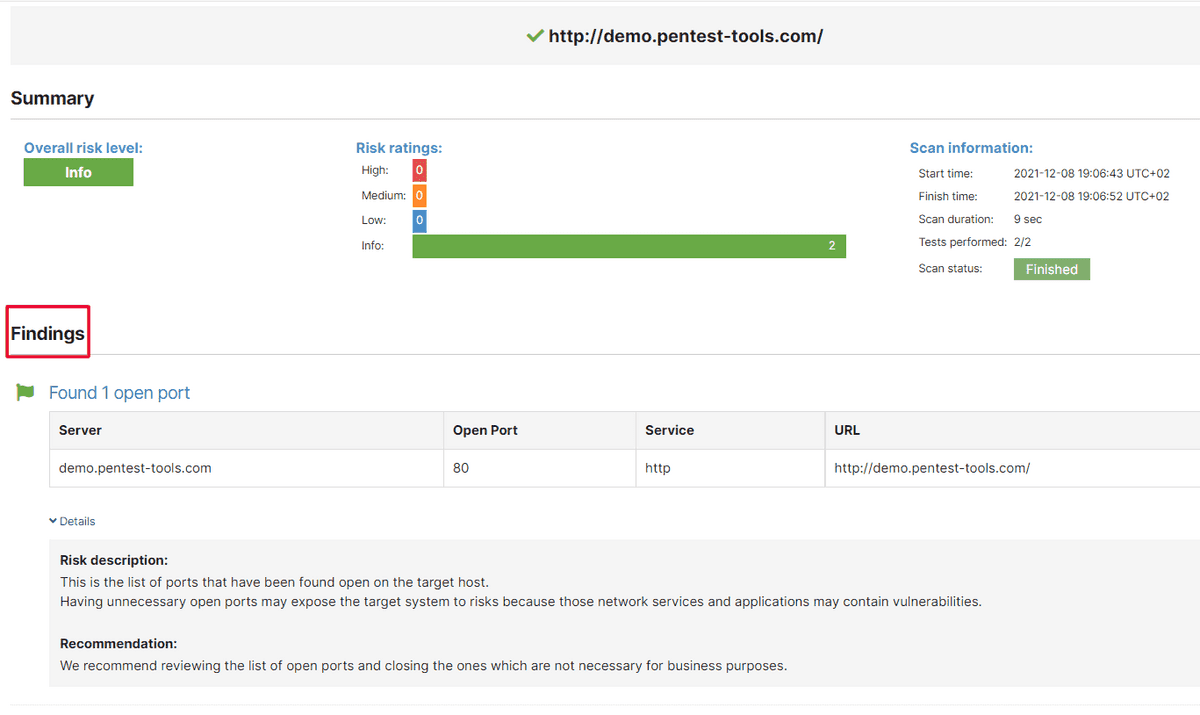Click the green checkmark beside the scanned URL
1200x715 pixels.
[534, 35]
